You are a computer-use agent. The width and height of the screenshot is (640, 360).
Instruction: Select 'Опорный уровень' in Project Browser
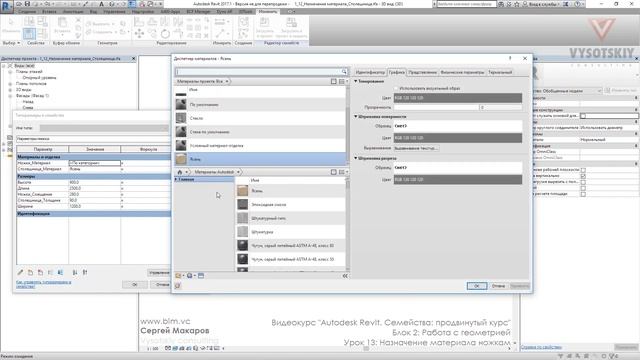(39, 78)
